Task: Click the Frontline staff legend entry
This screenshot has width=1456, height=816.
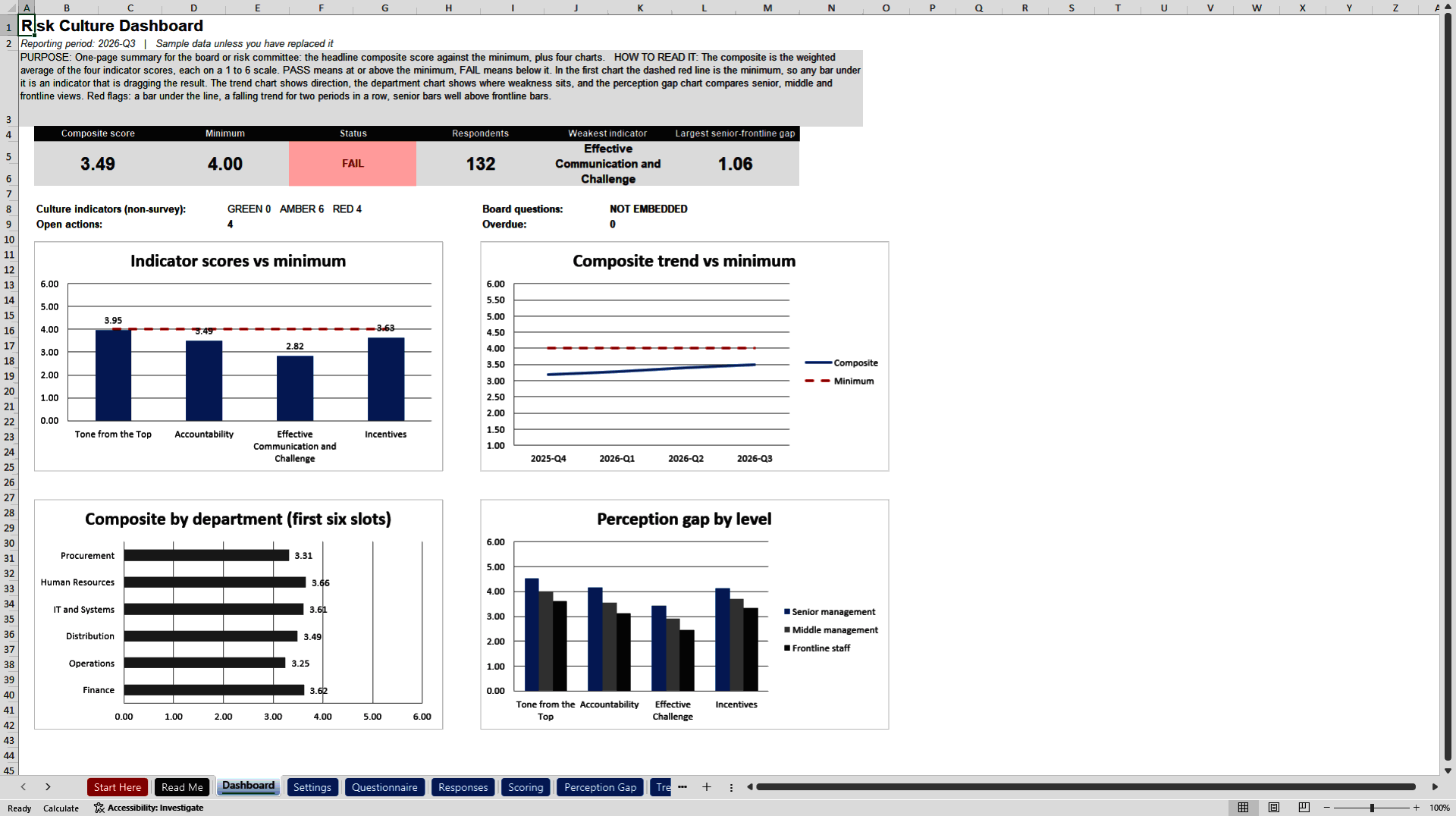Action: pyautogui.click(x=817, y=648)
